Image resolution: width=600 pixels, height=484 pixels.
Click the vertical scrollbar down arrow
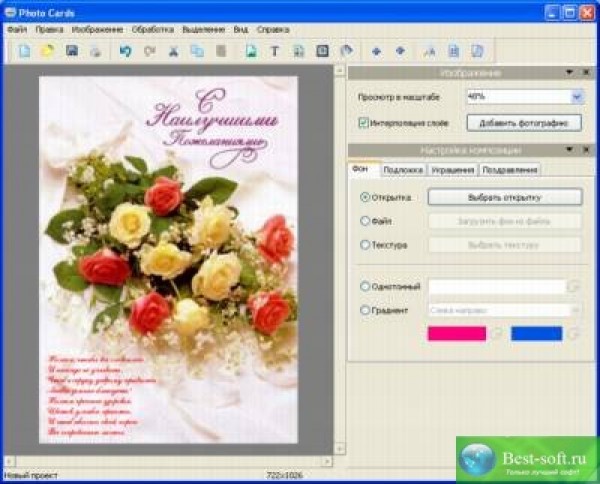pyautogui.click(x=339, y=448)
